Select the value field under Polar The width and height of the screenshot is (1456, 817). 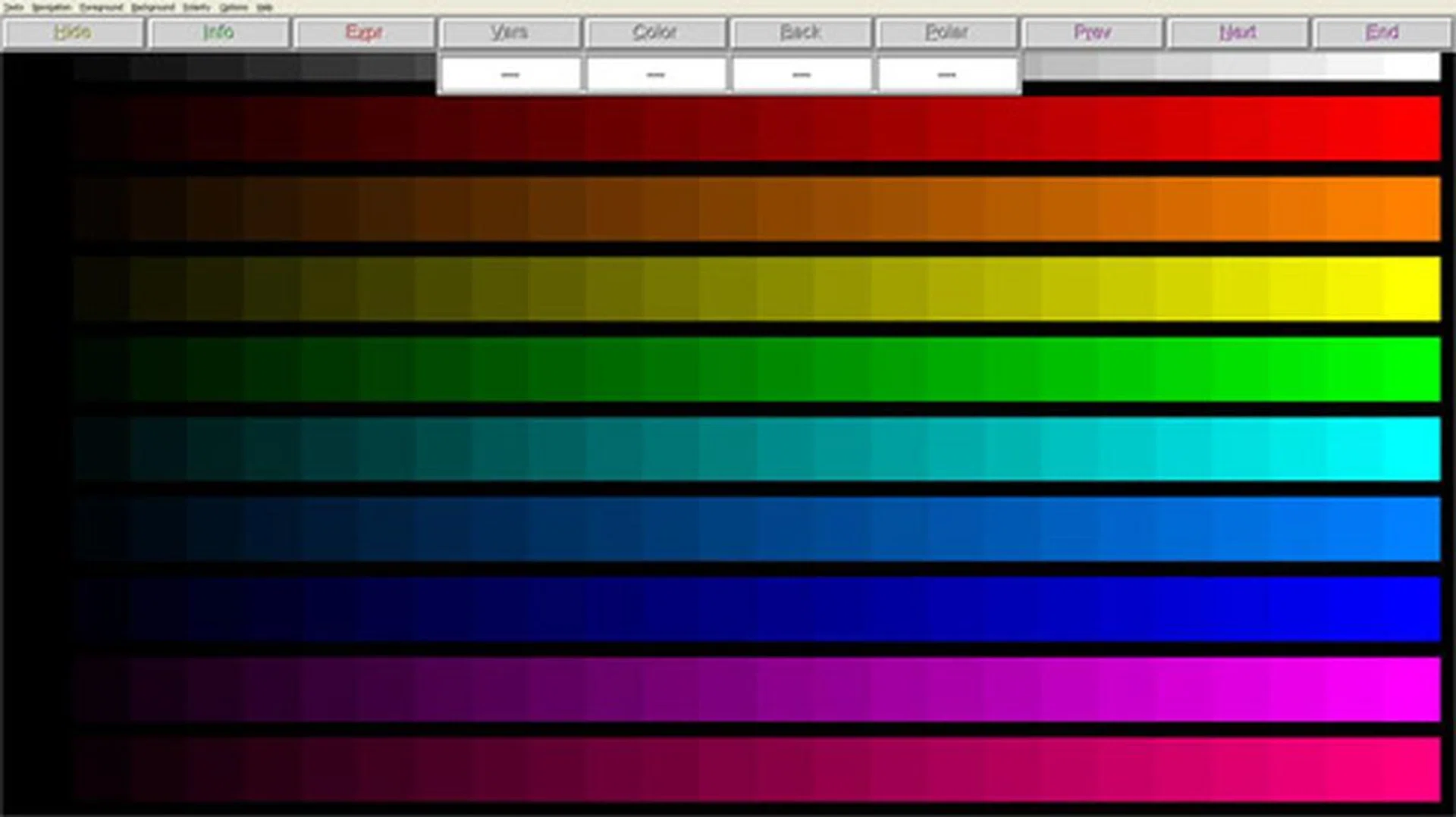click(946, 74)
